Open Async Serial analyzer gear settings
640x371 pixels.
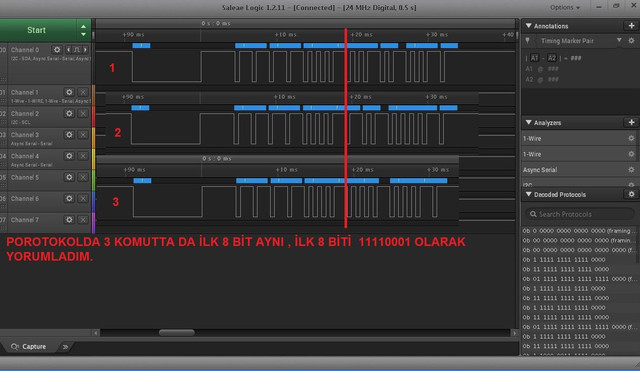pyautogui.click(x=631, y=170)
